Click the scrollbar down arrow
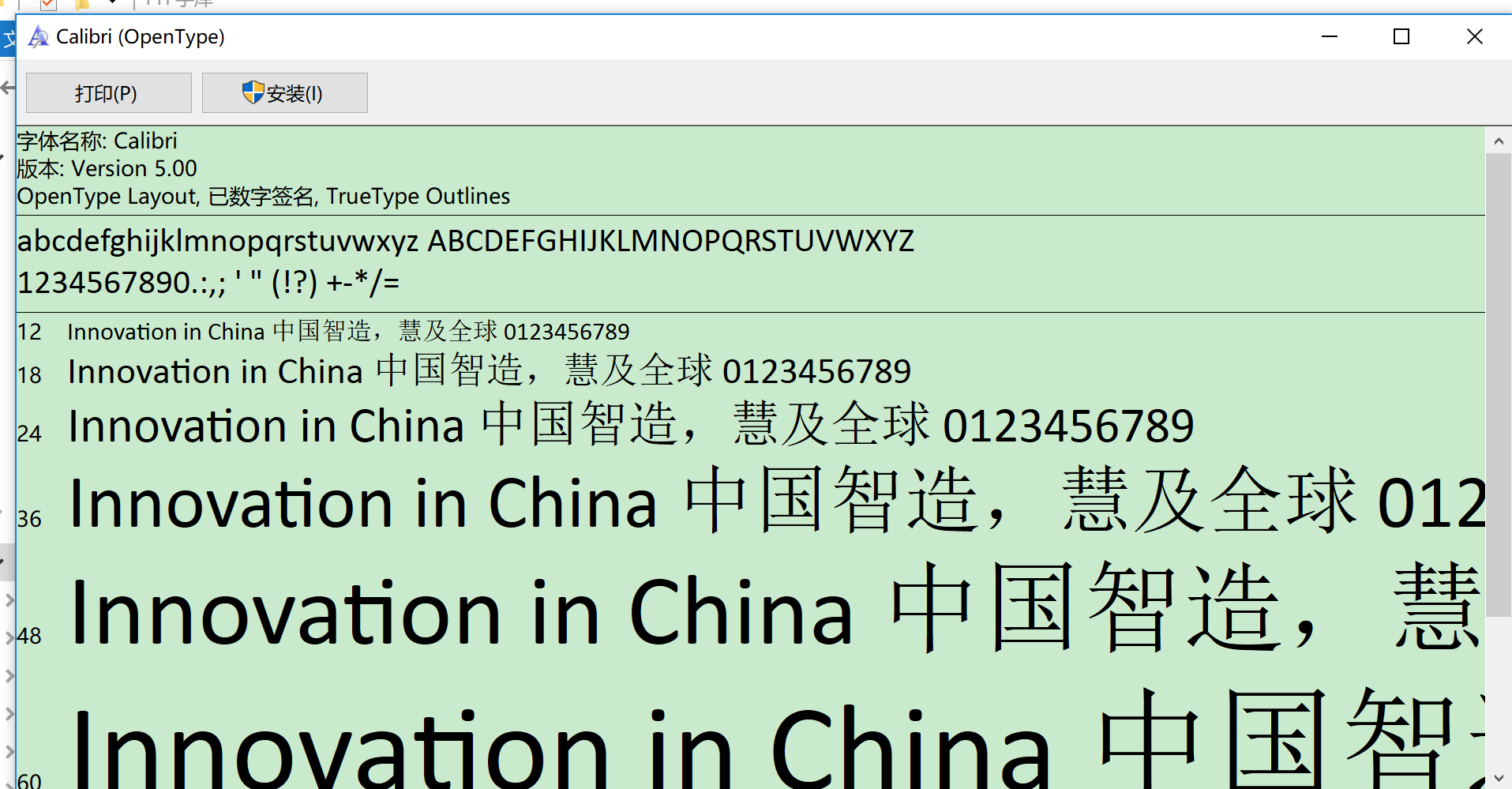Screen dimensions: 1512x789 pyautogui.click(x=1498, y=779)
